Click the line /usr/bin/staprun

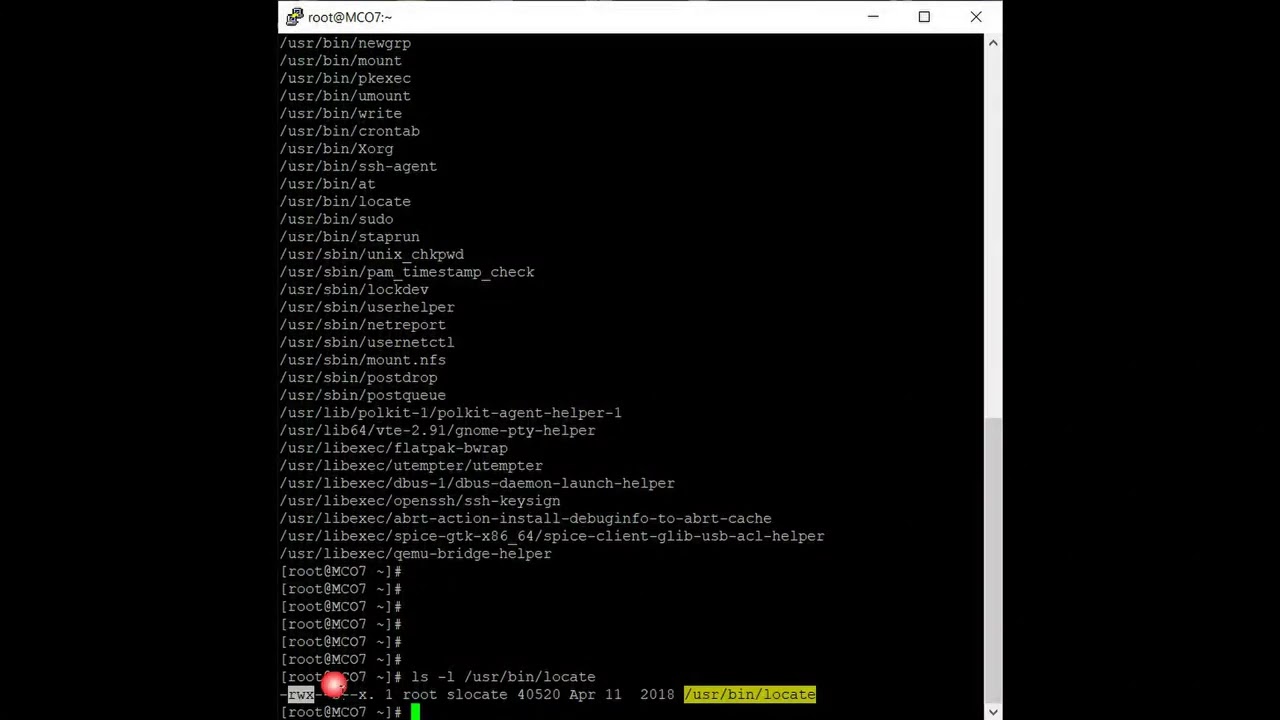pyautogui.click(x=350, y=237)
